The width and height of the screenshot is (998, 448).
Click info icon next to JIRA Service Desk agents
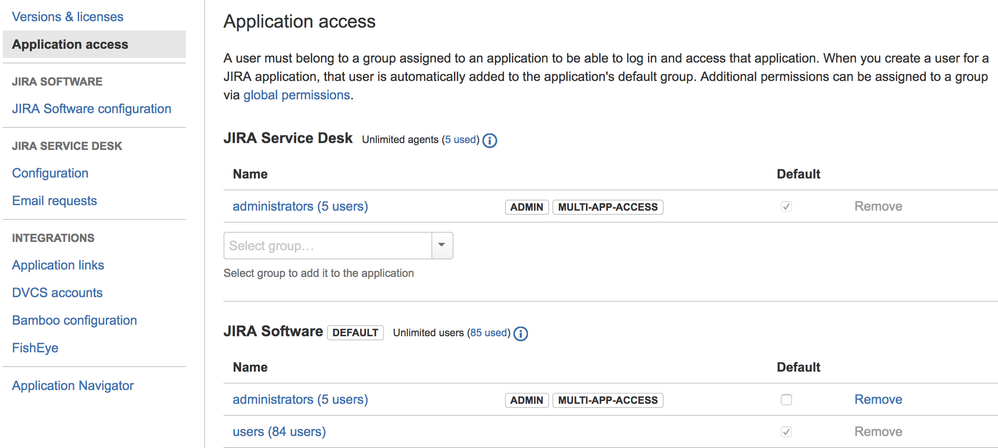tap(490, 141)
